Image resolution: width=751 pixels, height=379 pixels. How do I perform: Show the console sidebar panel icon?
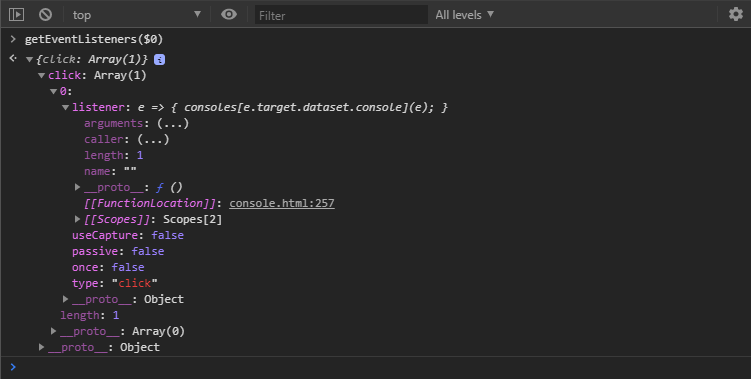16,14
